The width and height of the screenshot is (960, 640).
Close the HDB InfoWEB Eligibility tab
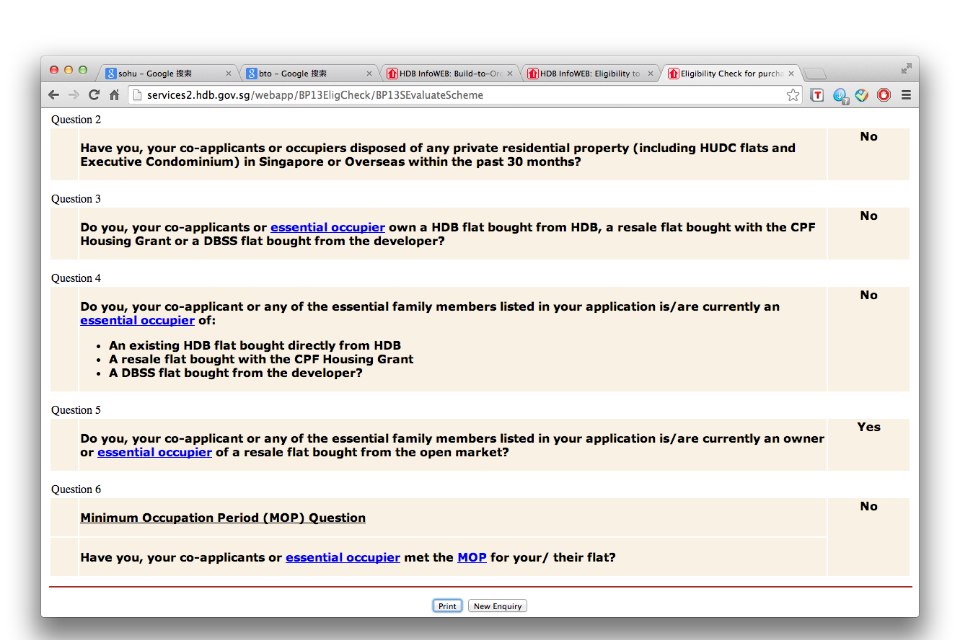pos(650,74)
